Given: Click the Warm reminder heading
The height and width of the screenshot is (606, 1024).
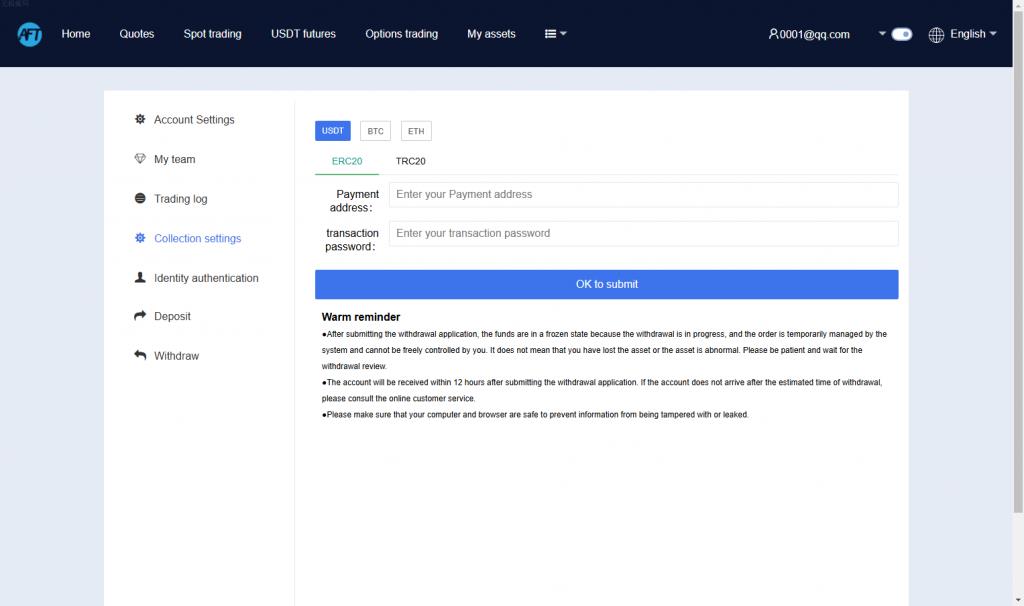Looking at the screenshot, I should tap(360, 317).
